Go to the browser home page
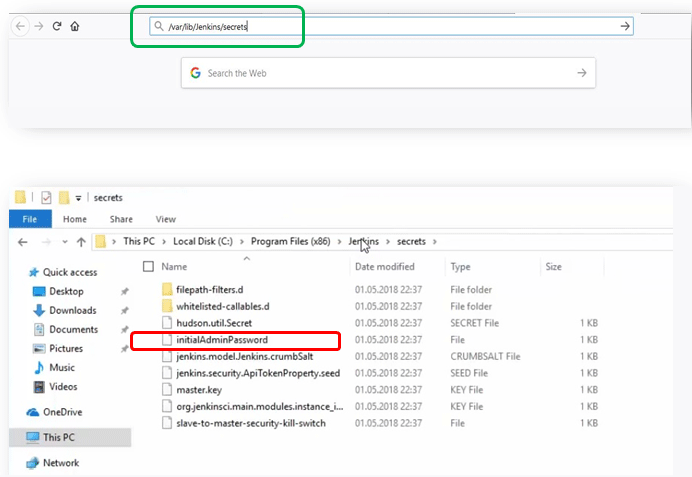 click(75, 26)
